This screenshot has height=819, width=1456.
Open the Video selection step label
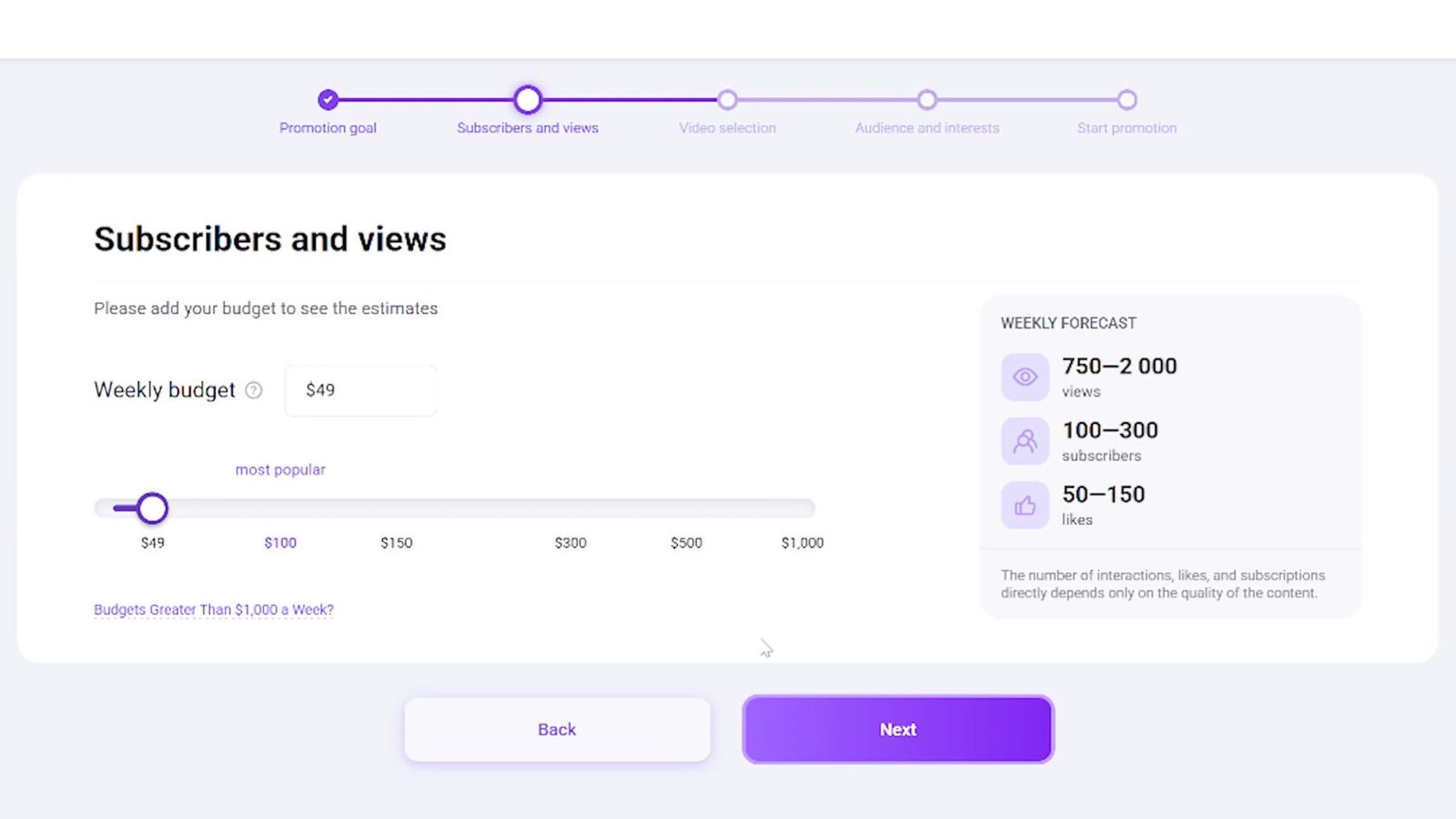coord(727,128)
